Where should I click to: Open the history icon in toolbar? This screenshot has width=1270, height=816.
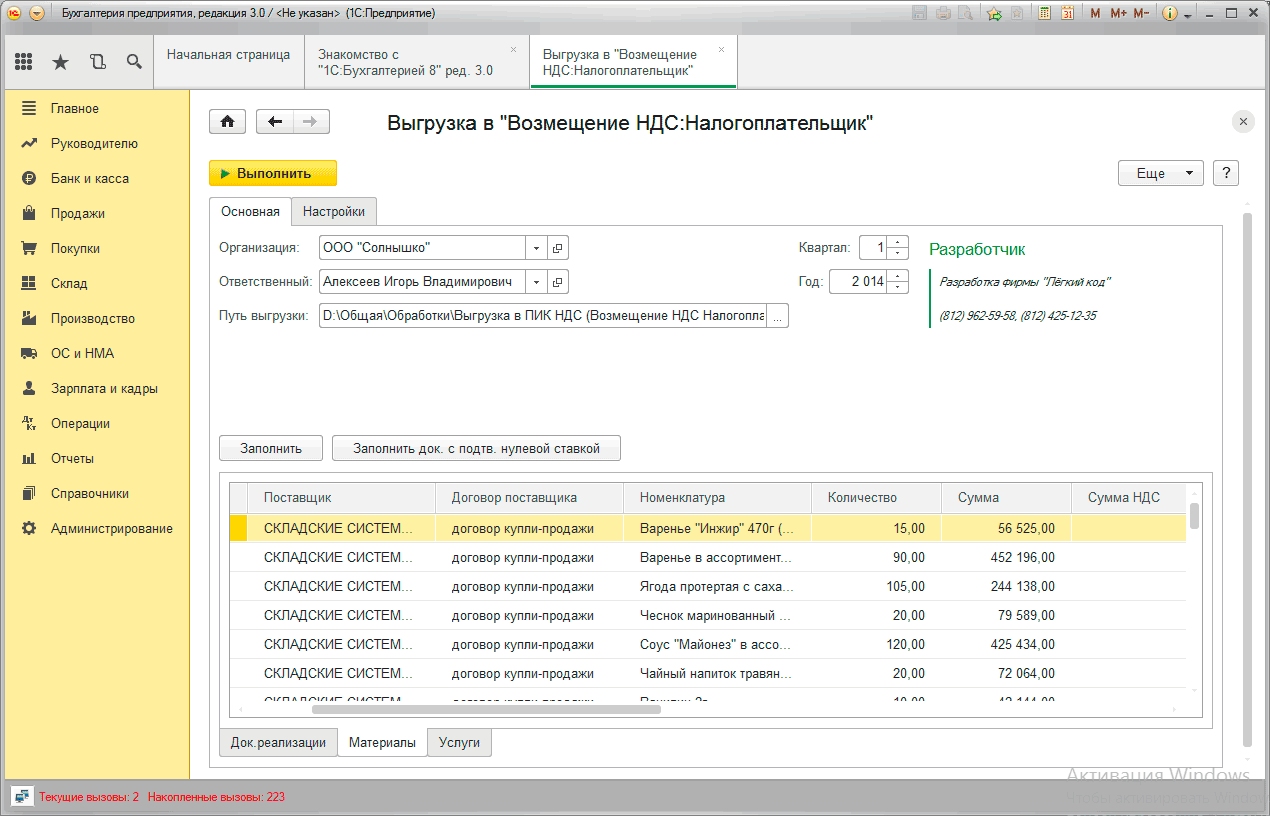[x=97, y=62]
